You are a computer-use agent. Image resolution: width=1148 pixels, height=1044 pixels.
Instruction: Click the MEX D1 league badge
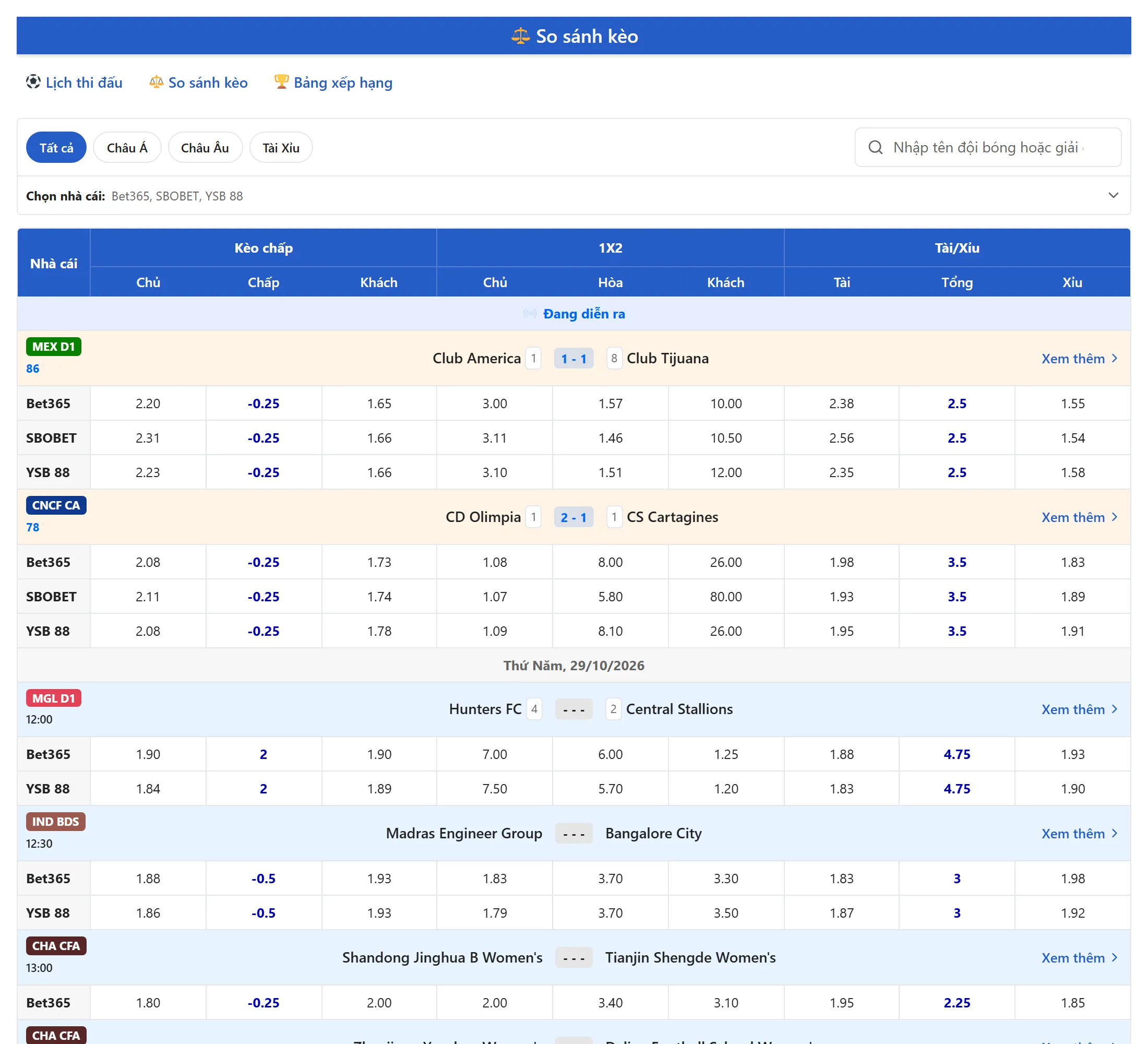pyautogui.click(x=54, y=346)
